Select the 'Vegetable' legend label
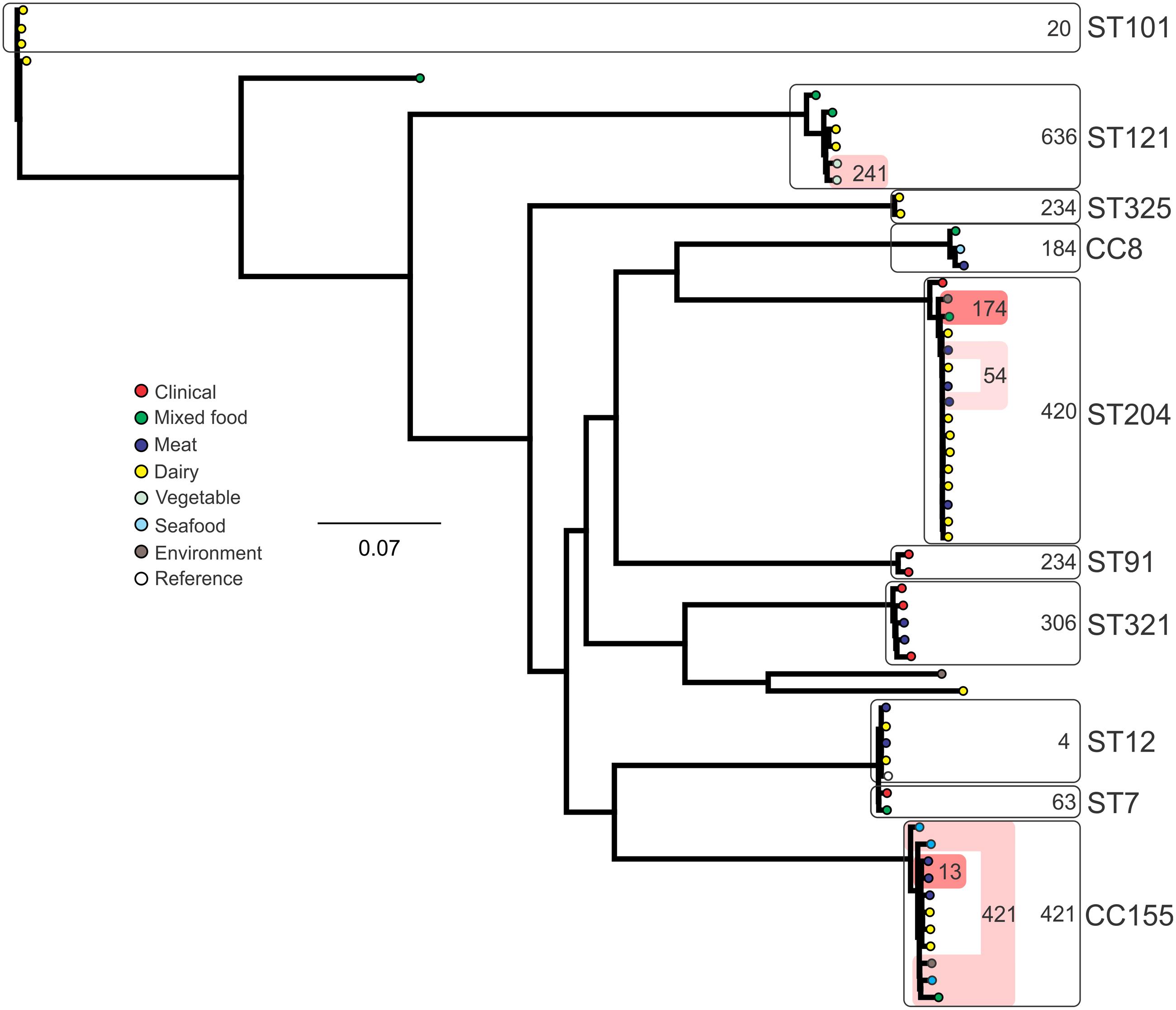The image size is (1176, 1010). pyautogui.click(x=198, y=497)
